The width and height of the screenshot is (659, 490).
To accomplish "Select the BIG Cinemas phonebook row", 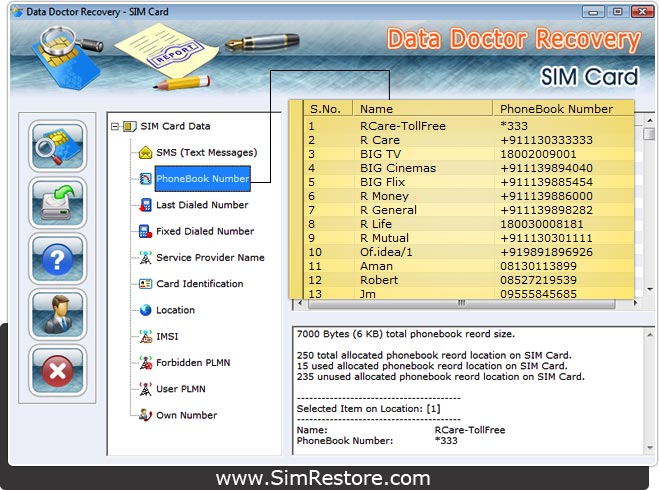I will click(x=397, y=169).
